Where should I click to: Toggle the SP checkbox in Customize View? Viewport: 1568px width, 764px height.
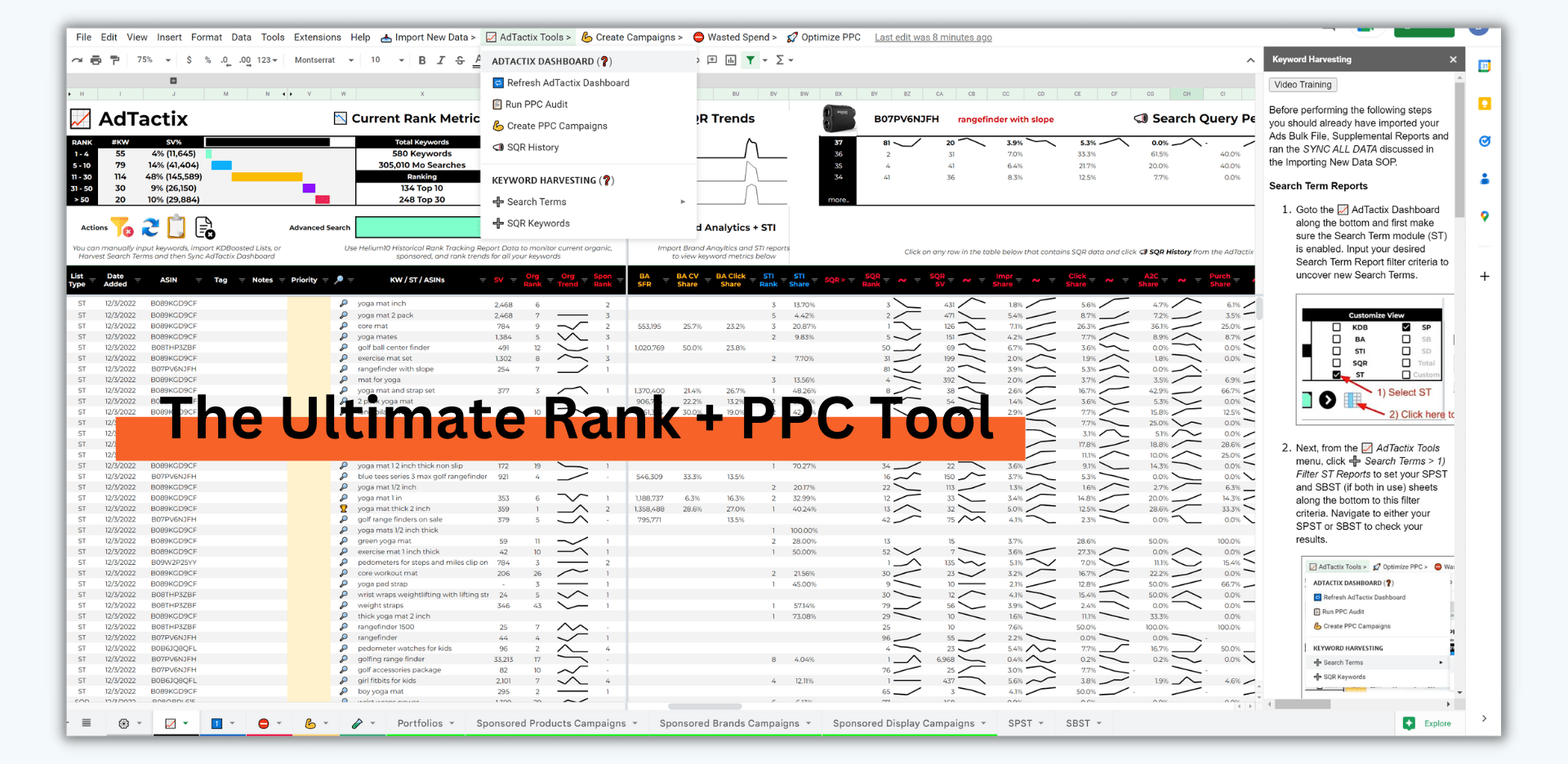coord(1406,327)
